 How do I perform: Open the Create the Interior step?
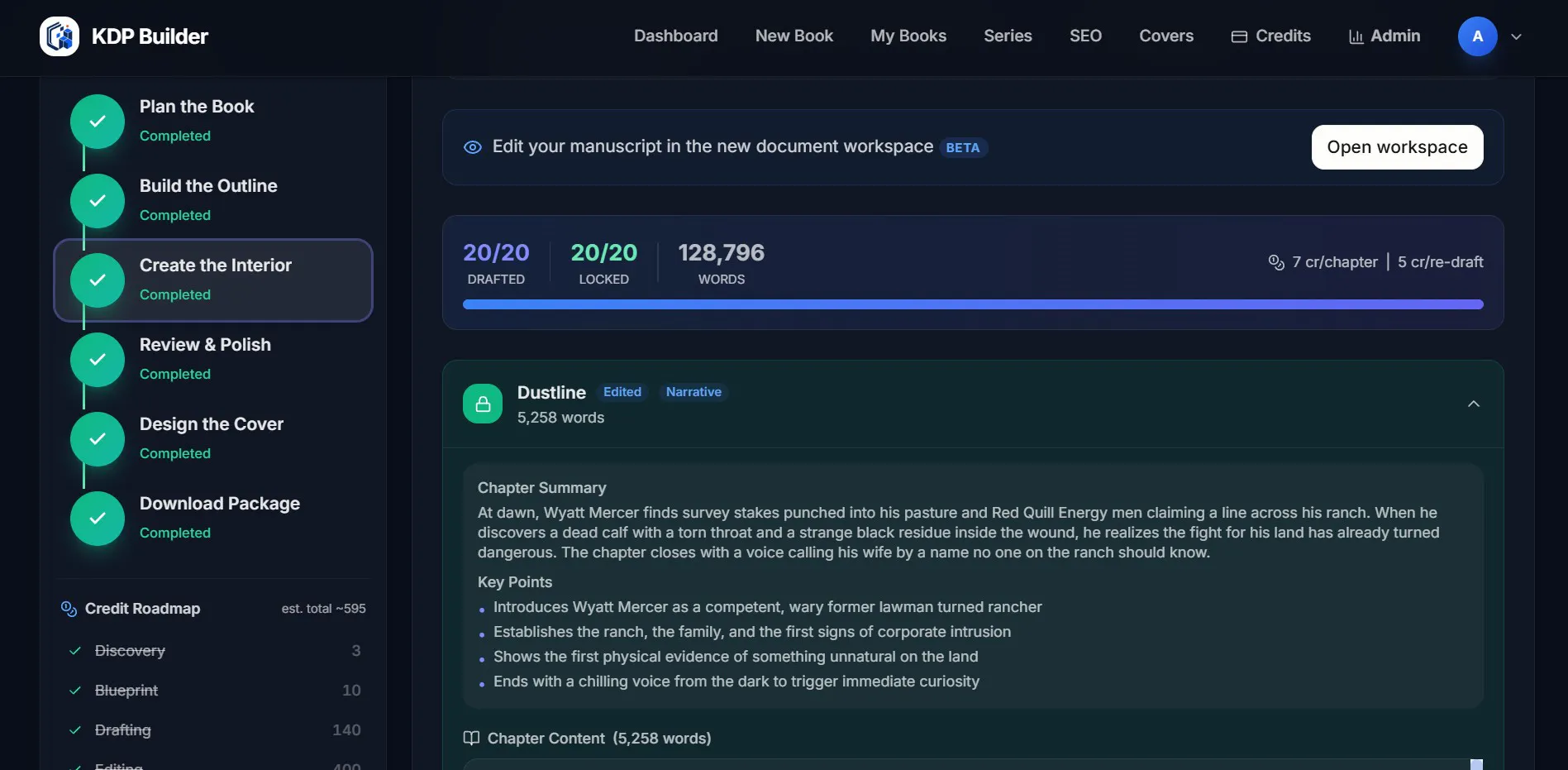click(x=213, y=280)
